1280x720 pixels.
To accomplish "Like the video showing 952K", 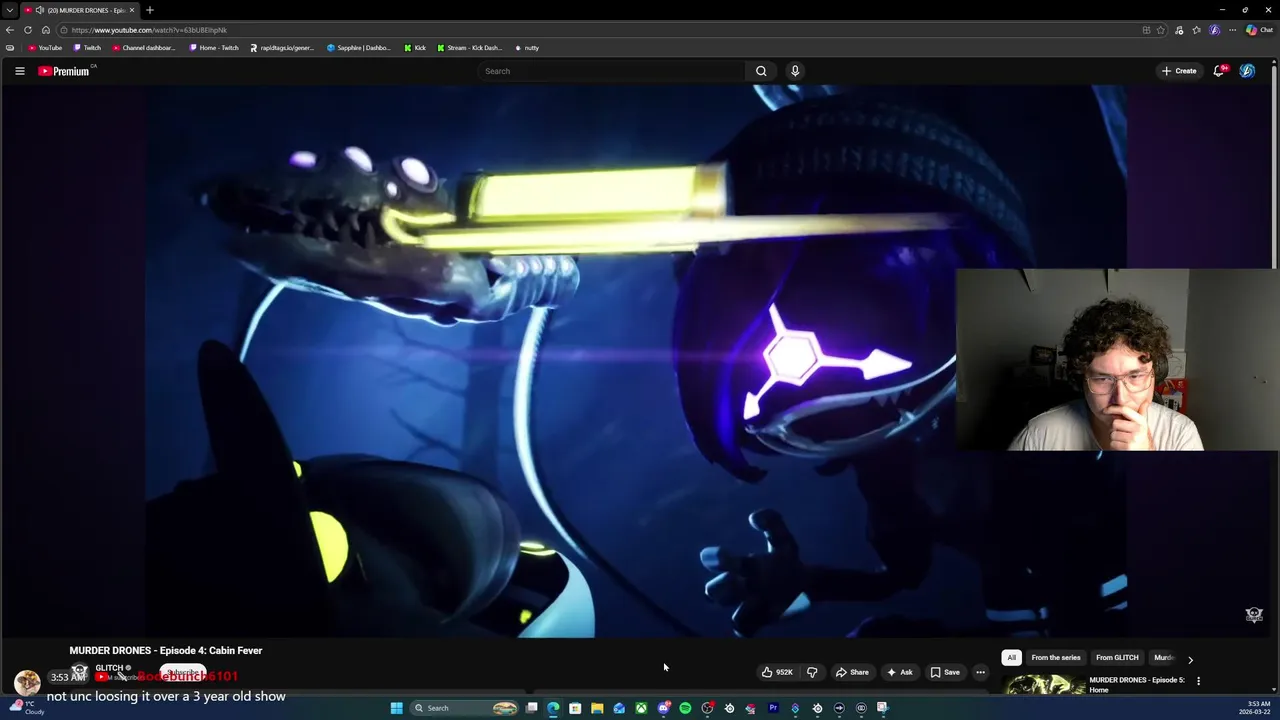I will pyautogui.click(x=777, y=672).
